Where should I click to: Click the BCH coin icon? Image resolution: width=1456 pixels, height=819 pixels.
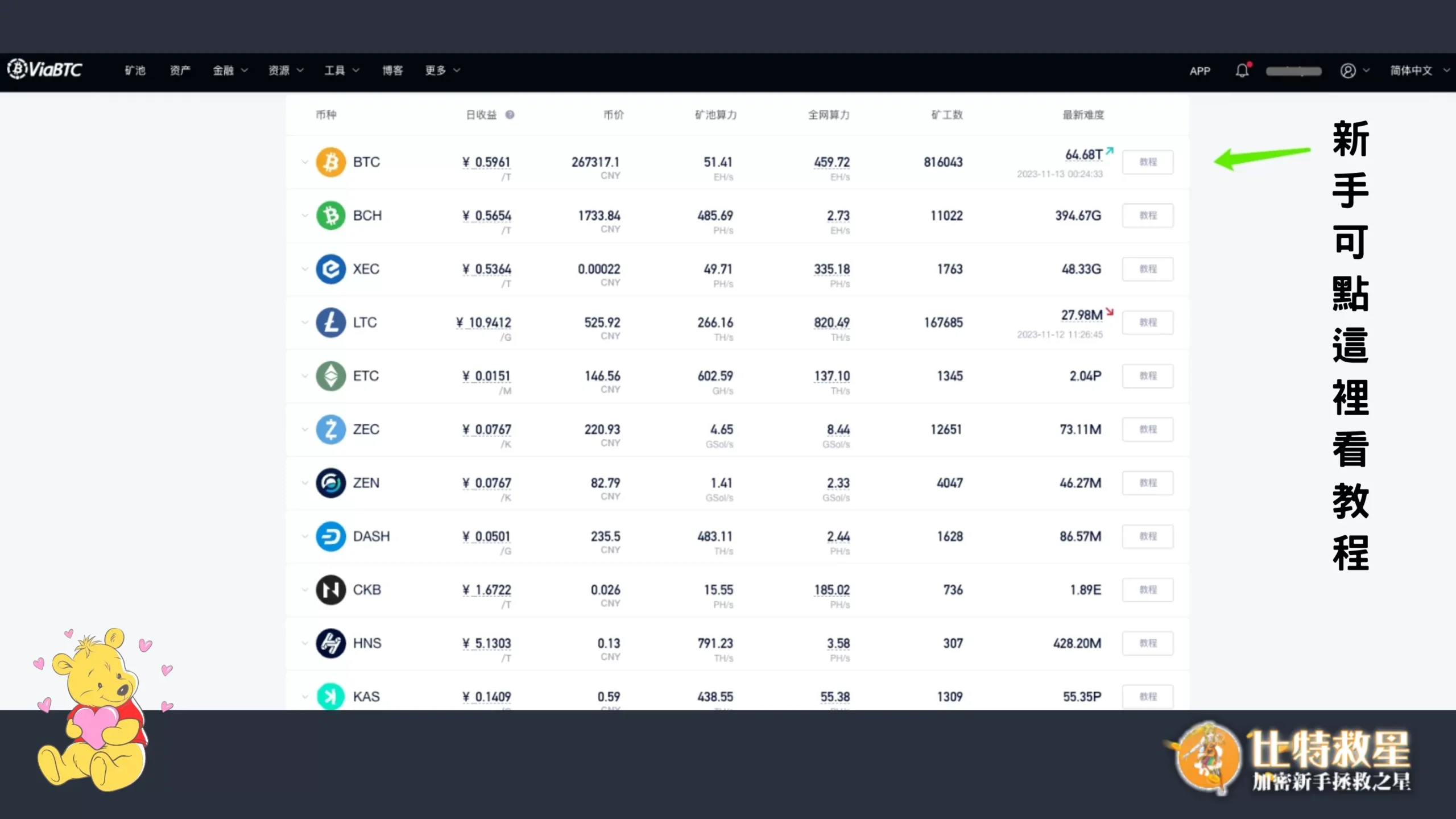(x=331, y=216)
